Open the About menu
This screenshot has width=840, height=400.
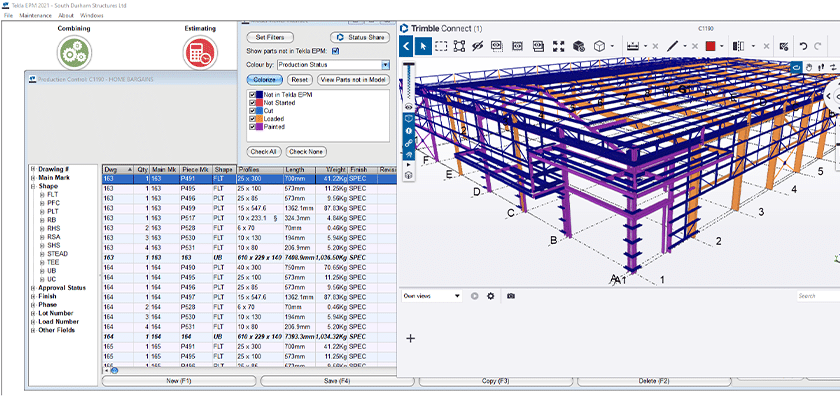[66, 16]
